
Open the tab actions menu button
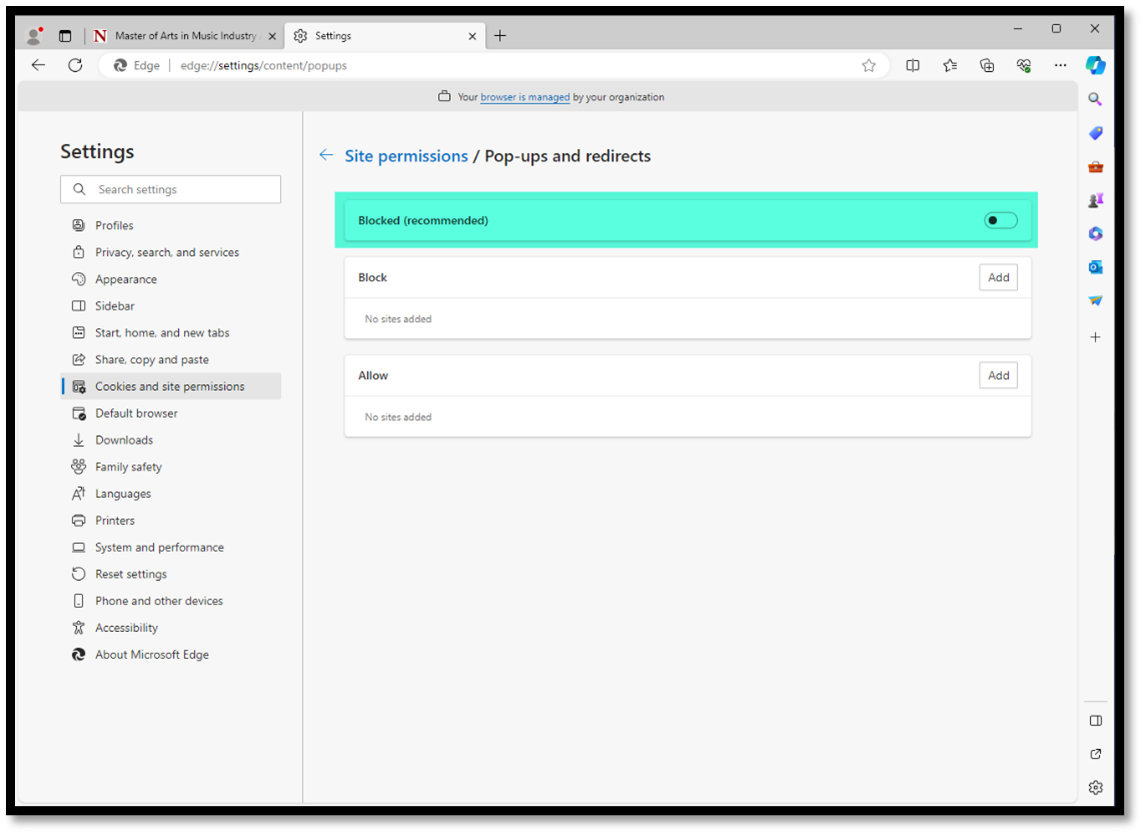(x=65, y=36)
